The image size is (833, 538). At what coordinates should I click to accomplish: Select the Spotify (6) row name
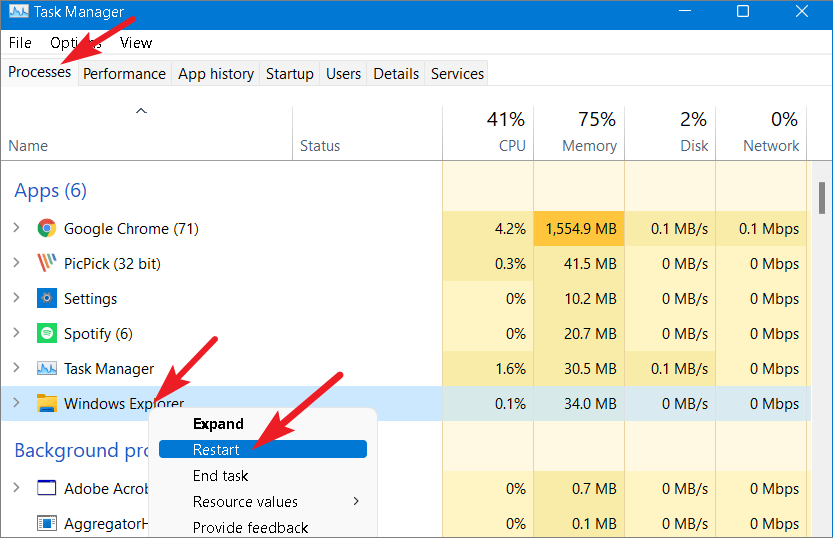click(98, 334)
